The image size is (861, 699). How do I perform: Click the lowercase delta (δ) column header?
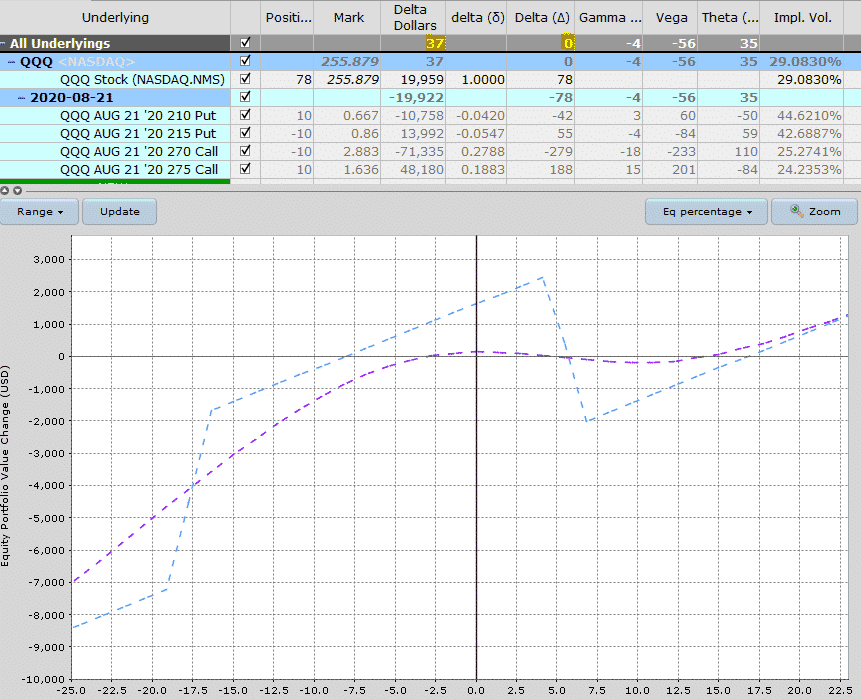pyautogui.click(x=477, y=18)
